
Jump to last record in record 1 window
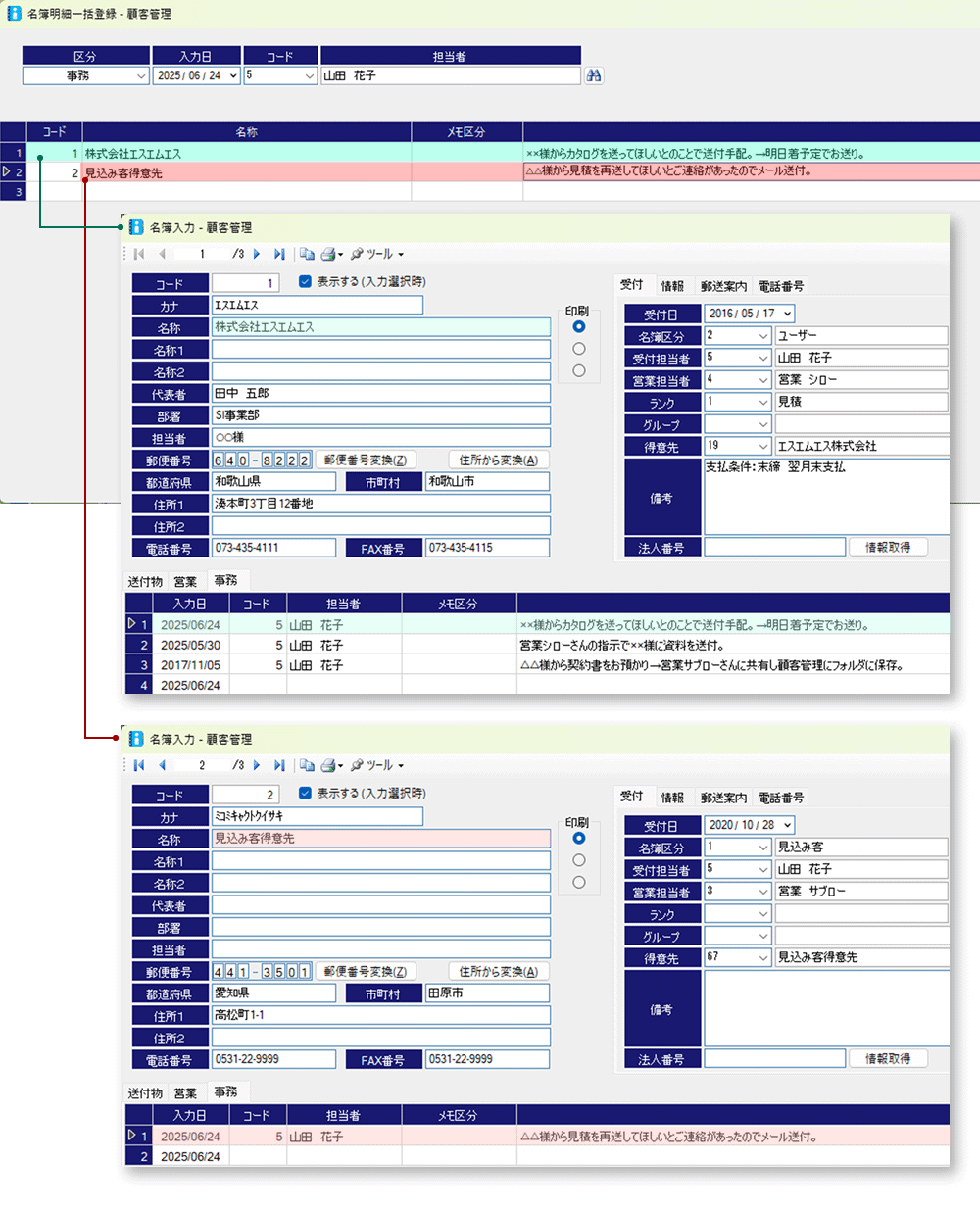279,254
